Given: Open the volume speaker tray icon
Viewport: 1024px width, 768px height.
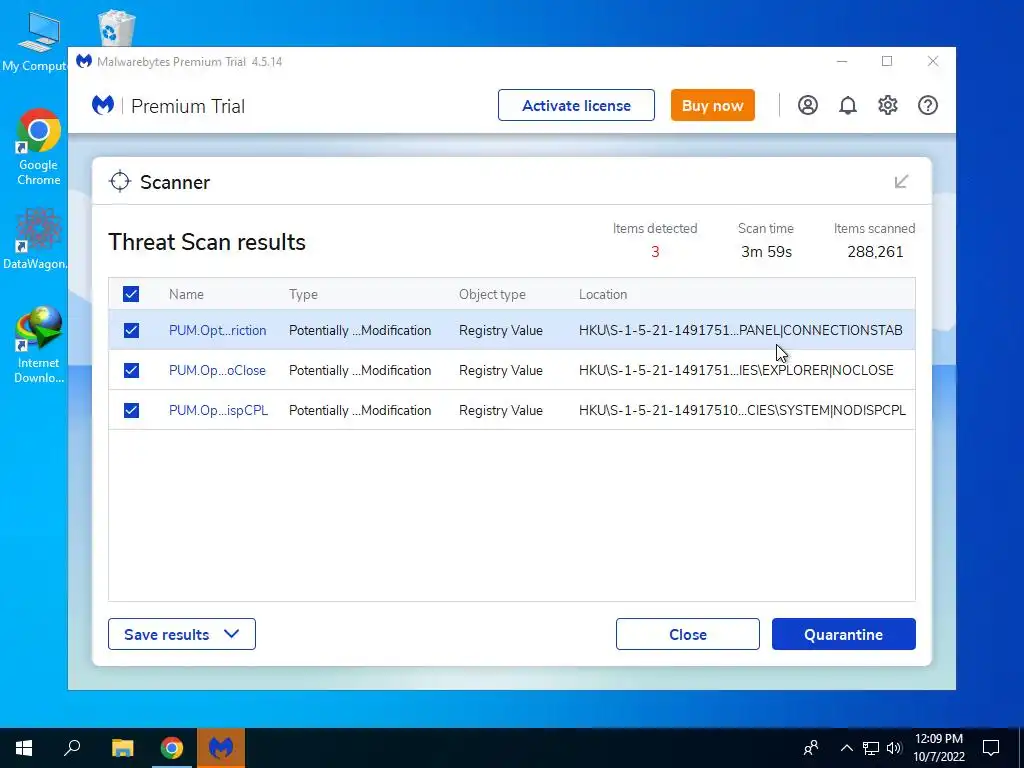Looking at the screenshot, I should coord(894,748).
